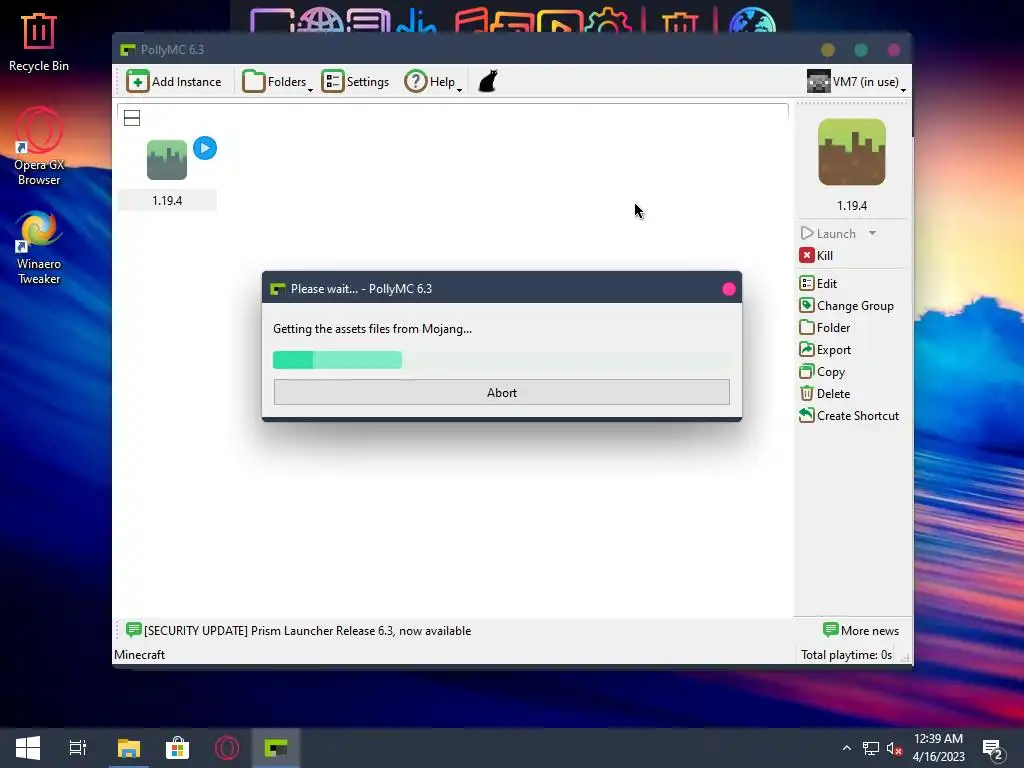Viewport: 1024px width, 768px height.
Task: Open File Explorer from the taskbar
Action: click(129, 748)
